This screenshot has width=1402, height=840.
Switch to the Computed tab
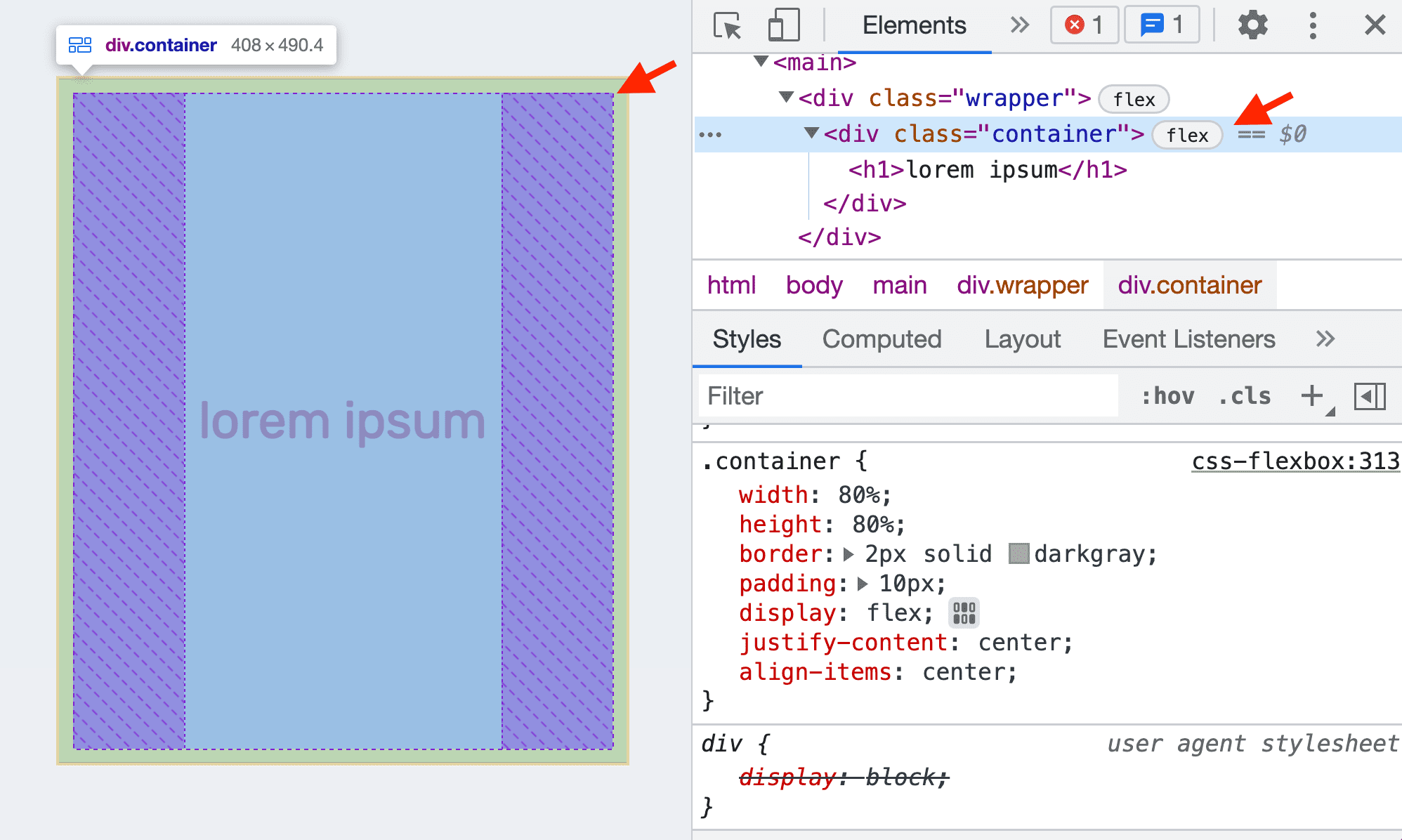pyautogui.click(x=880, y=338)
